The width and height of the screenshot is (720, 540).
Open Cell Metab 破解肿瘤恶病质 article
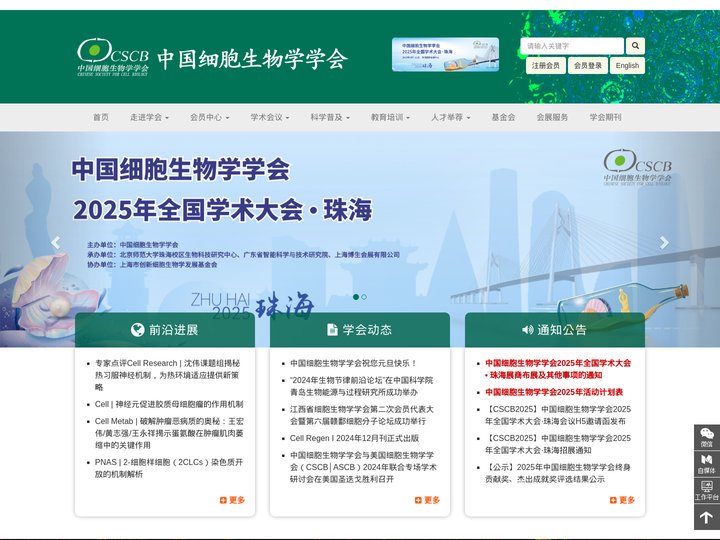coord(169,433)
